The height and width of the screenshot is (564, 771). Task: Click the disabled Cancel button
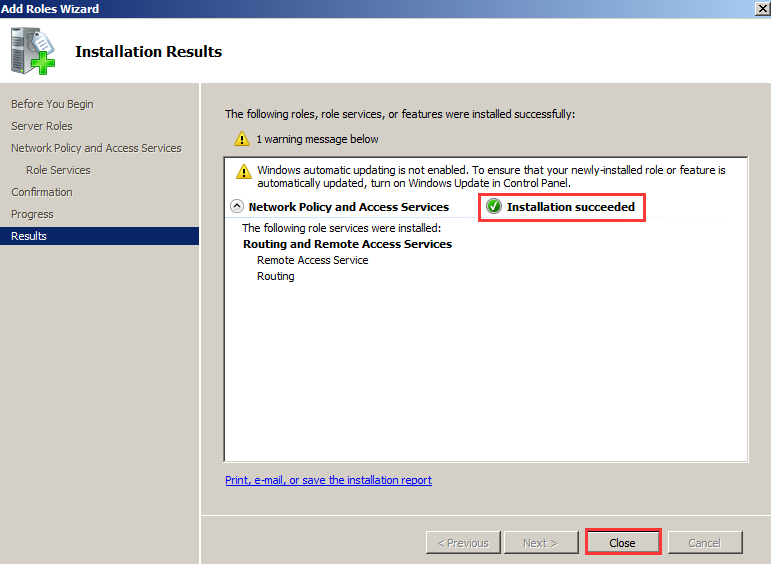click(x=705, y=542)
